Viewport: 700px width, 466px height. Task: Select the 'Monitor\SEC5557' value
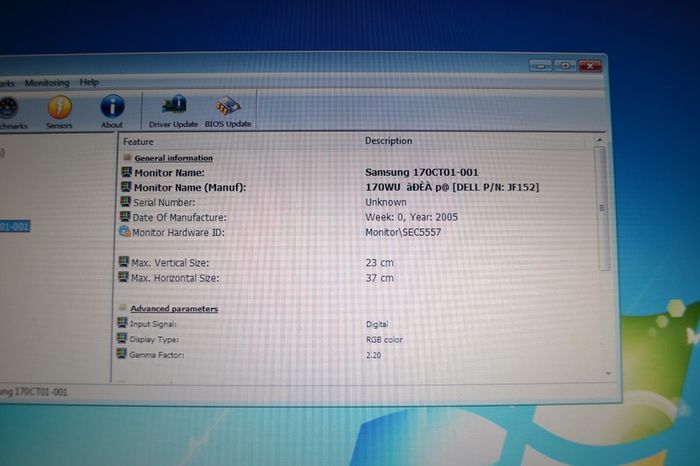[x=403, y=233]
